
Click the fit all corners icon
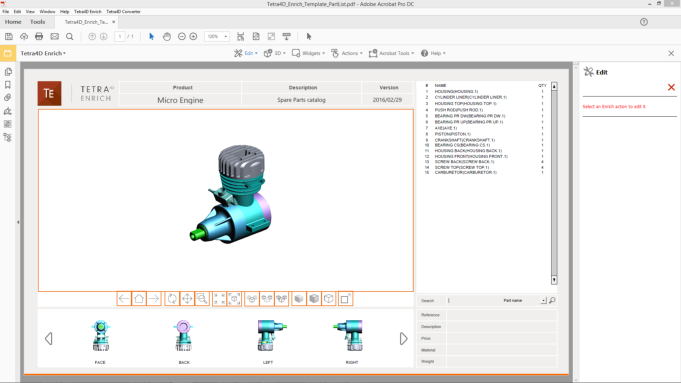point(219,299)
